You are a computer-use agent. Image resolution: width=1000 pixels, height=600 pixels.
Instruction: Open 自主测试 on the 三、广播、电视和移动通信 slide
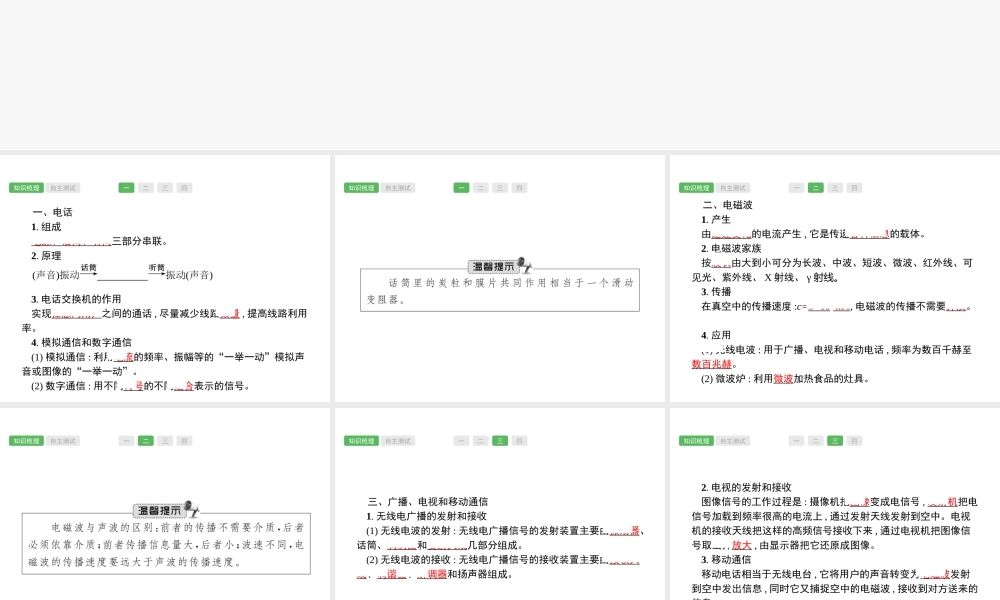click(x=398, y=441)
